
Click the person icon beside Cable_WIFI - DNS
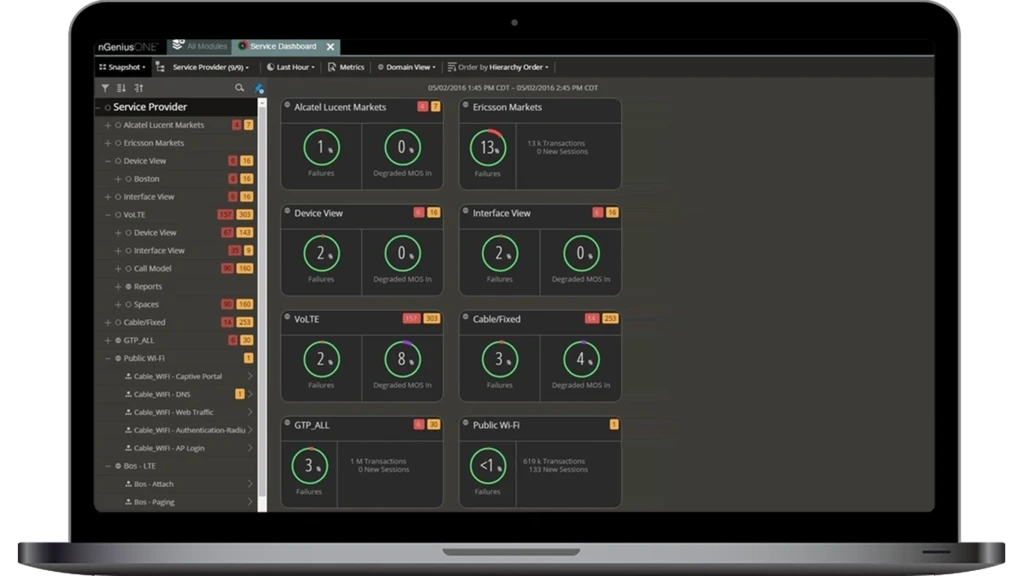click(128, 394)
